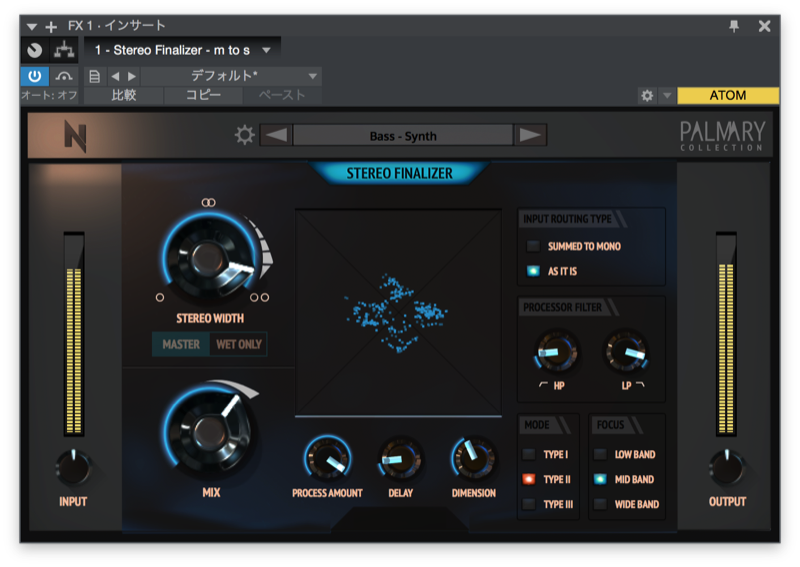Click the double circles wide icon under width

pos(260,298)
